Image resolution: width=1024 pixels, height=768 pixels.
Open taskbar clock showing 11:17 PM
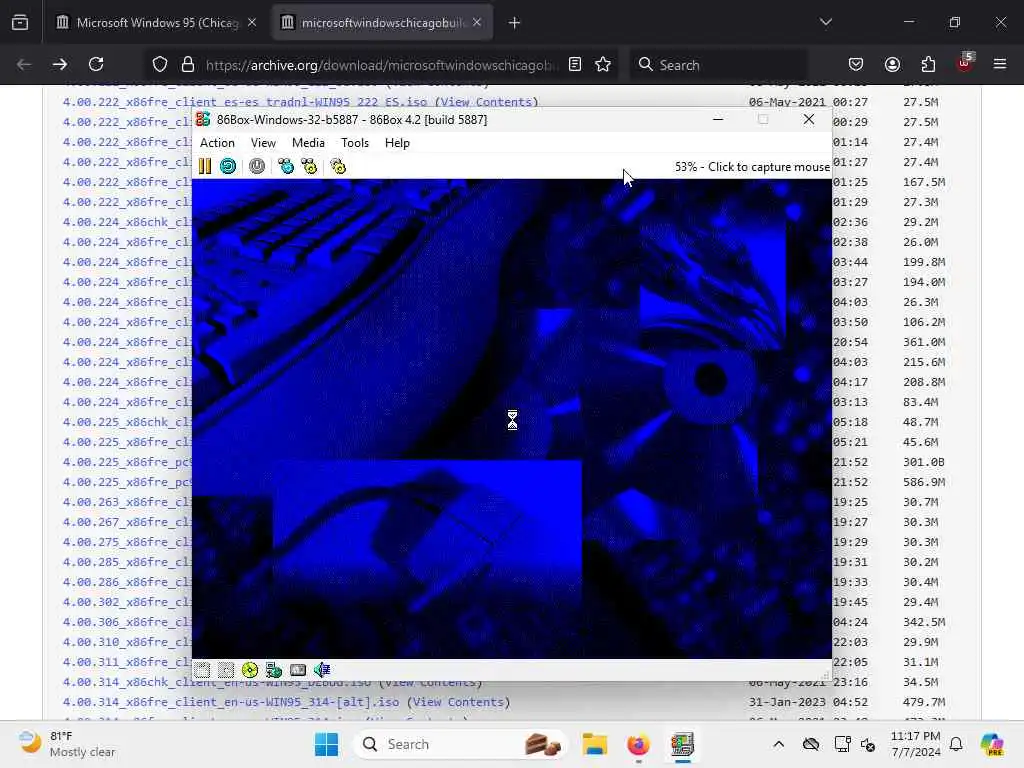pos(916,744)
